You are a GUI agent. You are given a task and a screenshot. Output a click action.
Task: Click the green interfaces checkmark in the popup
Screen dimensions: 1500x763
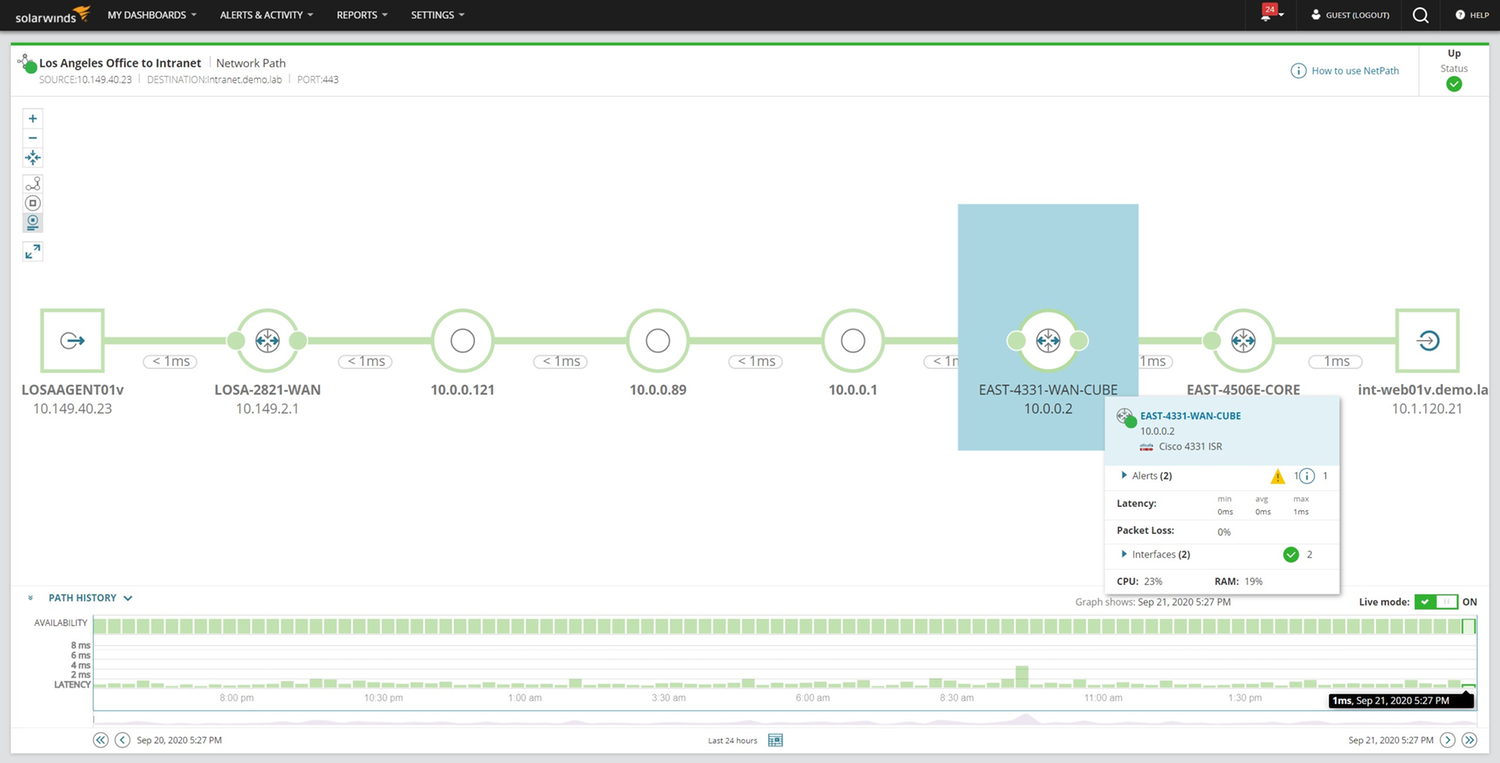click(x=1290, y=554)
